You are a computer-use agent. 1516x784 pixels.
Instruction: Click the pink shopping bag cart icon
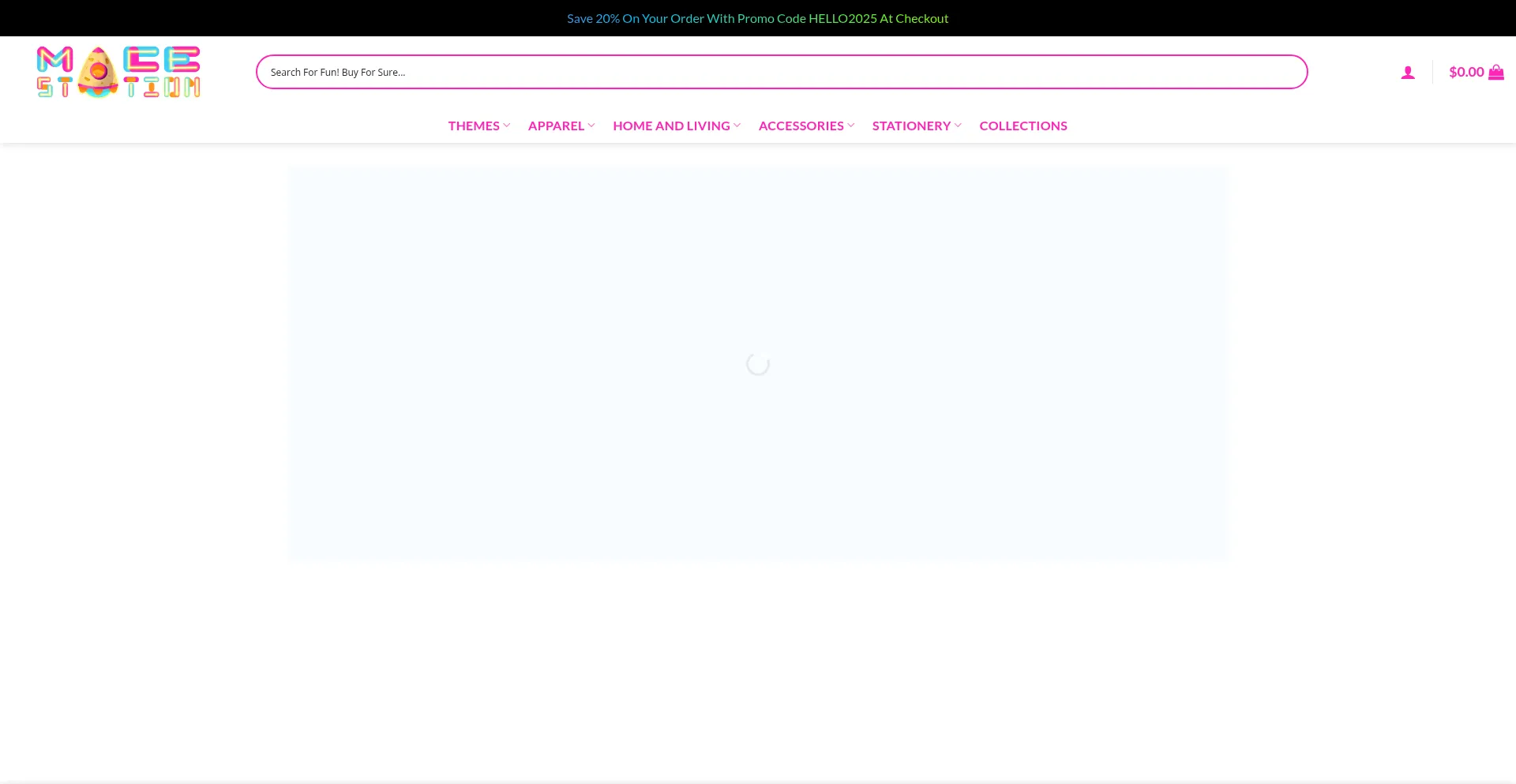(x=1496, y=73)
